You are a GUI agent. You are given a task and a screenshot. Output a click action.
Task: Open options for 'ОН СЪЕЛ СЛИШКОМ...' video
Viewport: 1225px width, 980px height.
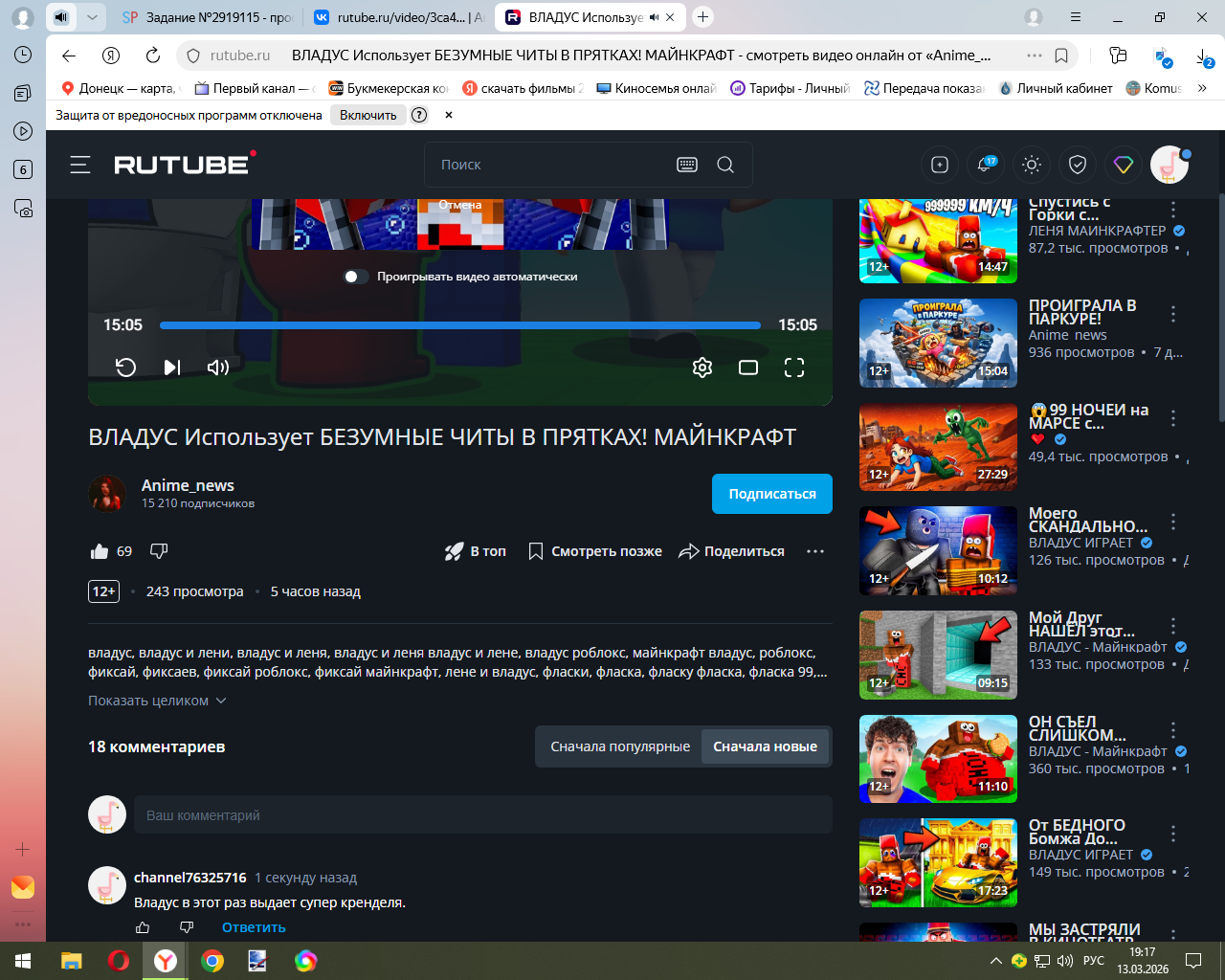1173,729
